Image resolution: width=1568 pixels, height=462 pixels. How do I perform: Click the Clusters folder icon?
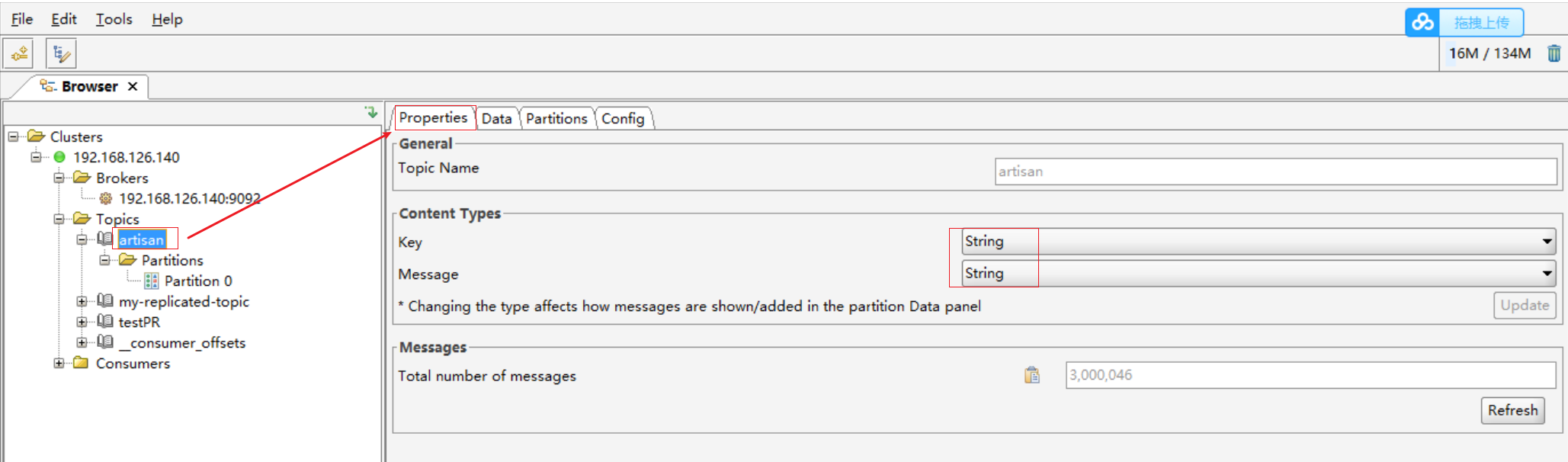point(36,136)
